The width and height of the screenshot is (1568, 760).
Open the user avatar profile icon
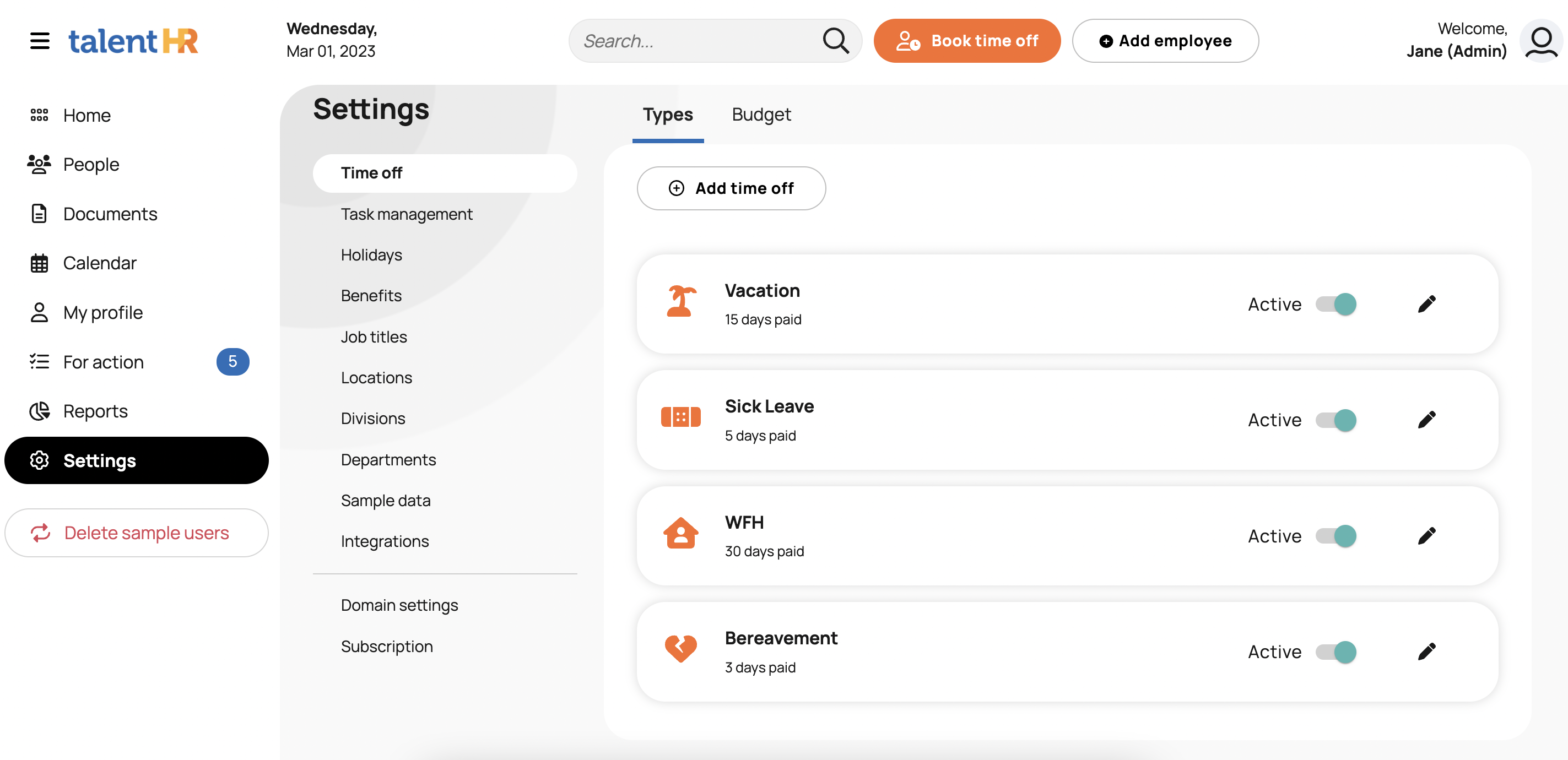(x=1540, y=41)
